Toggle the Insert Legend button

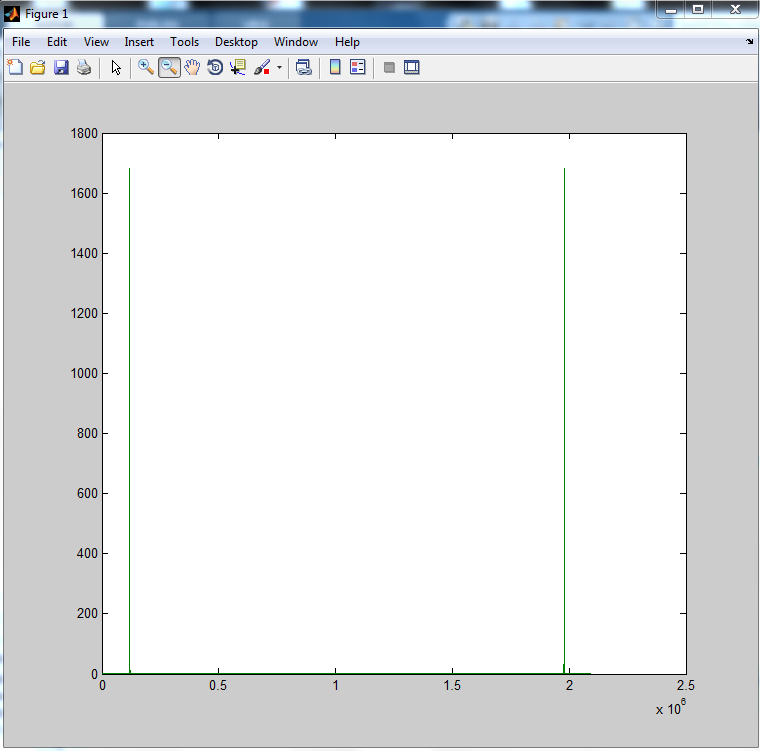click(358, 68)
